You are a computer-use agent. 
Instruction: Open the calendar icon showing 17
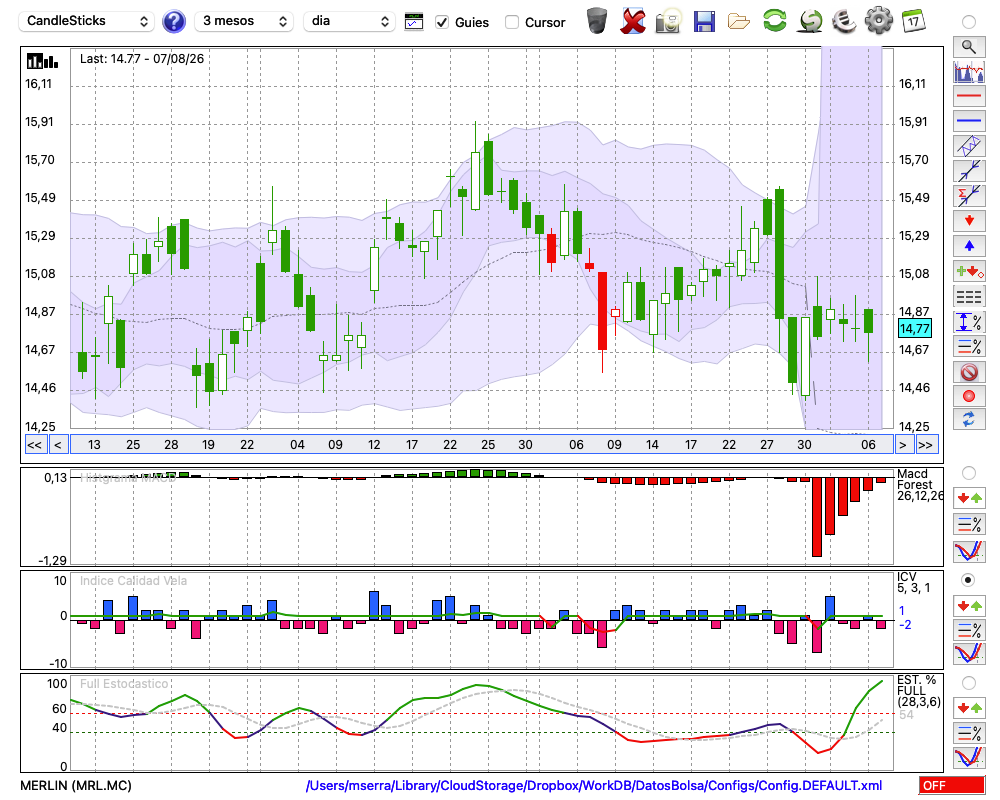[913, 21]
